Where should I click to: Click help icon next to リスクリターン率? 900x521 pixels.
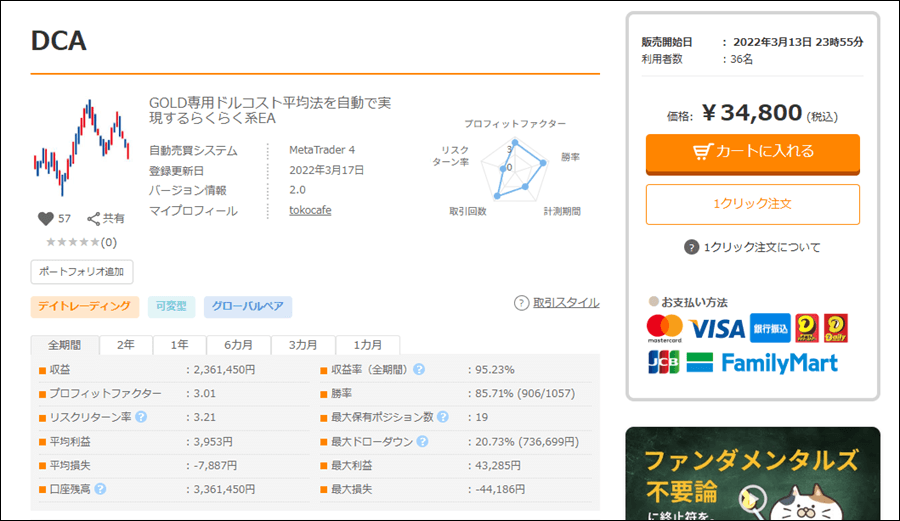pos(142,417)
